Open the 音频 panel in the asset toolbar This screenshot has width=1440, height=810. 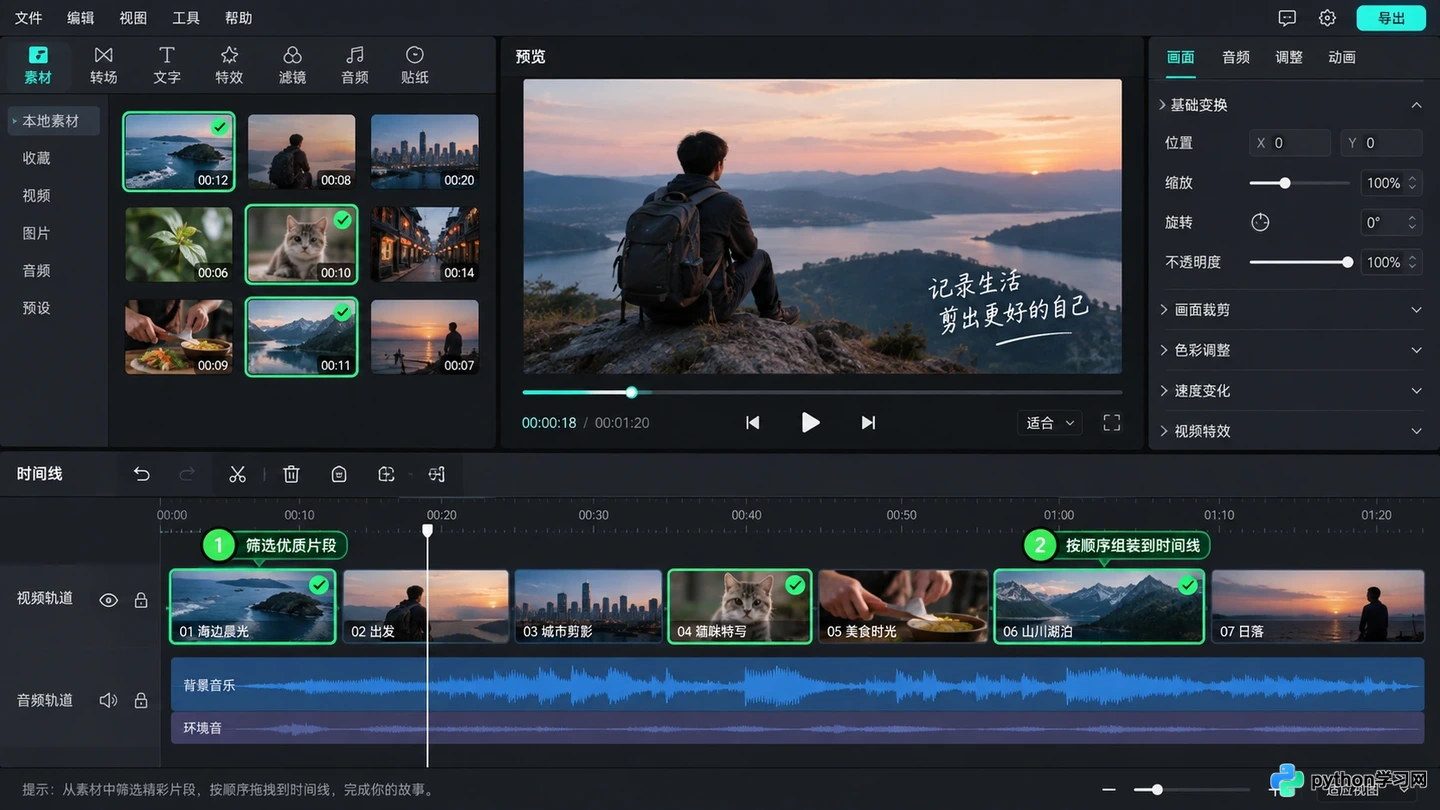pyautogui.click(x=354, y=65)
